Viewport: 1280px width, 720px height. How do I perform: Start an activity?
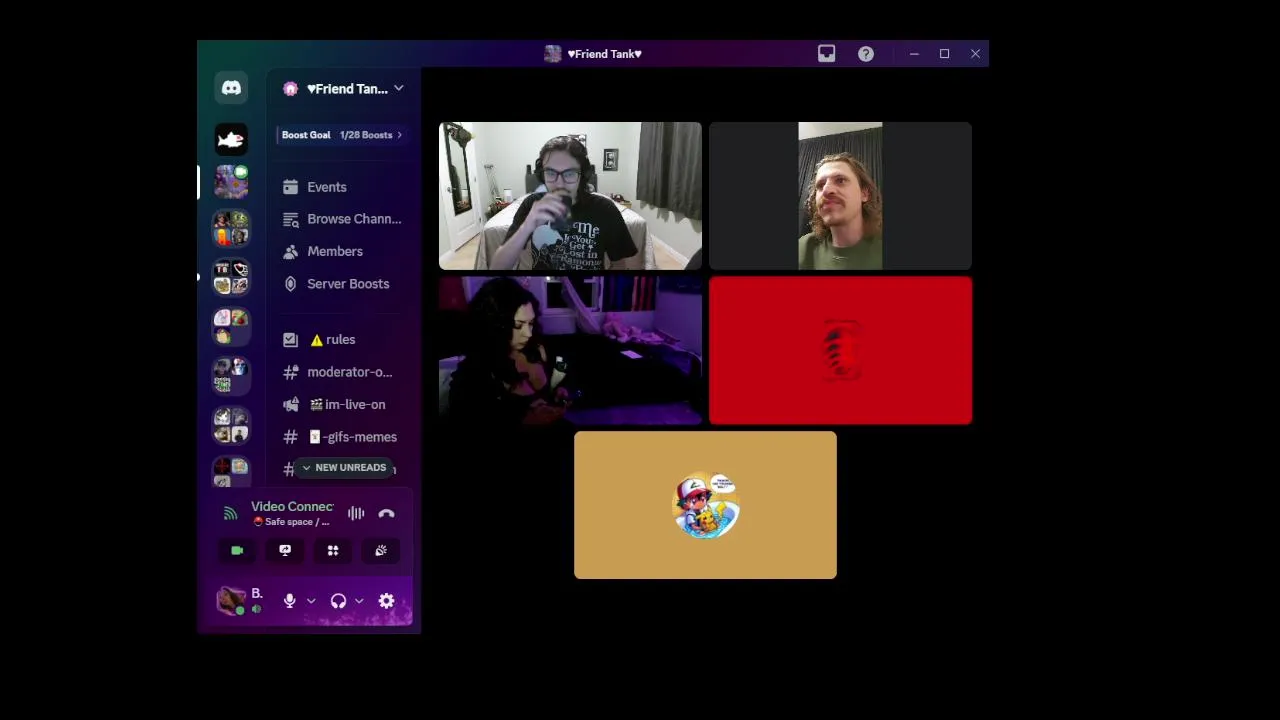pos(333,551)
